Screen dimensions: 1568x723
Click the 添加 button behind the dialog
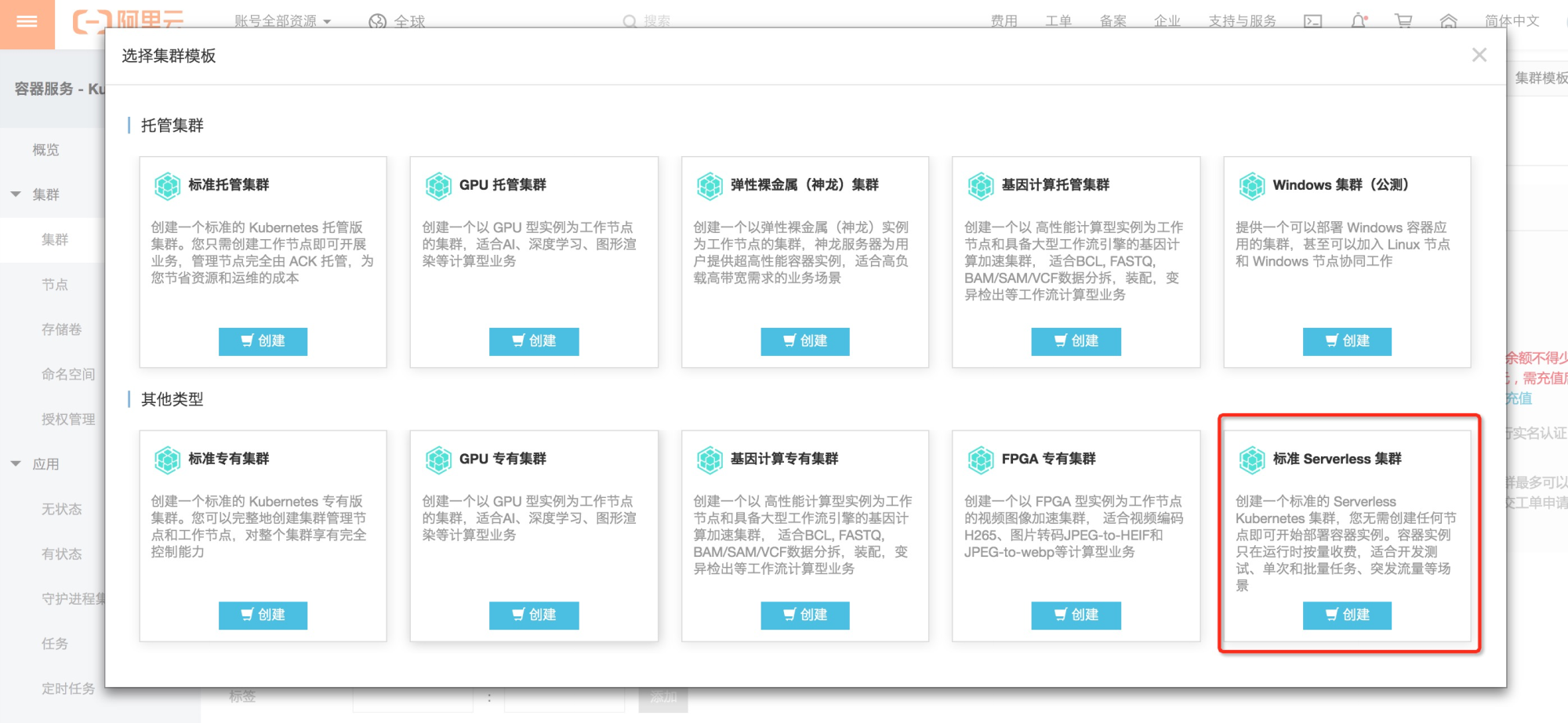(x=663, y=697)
